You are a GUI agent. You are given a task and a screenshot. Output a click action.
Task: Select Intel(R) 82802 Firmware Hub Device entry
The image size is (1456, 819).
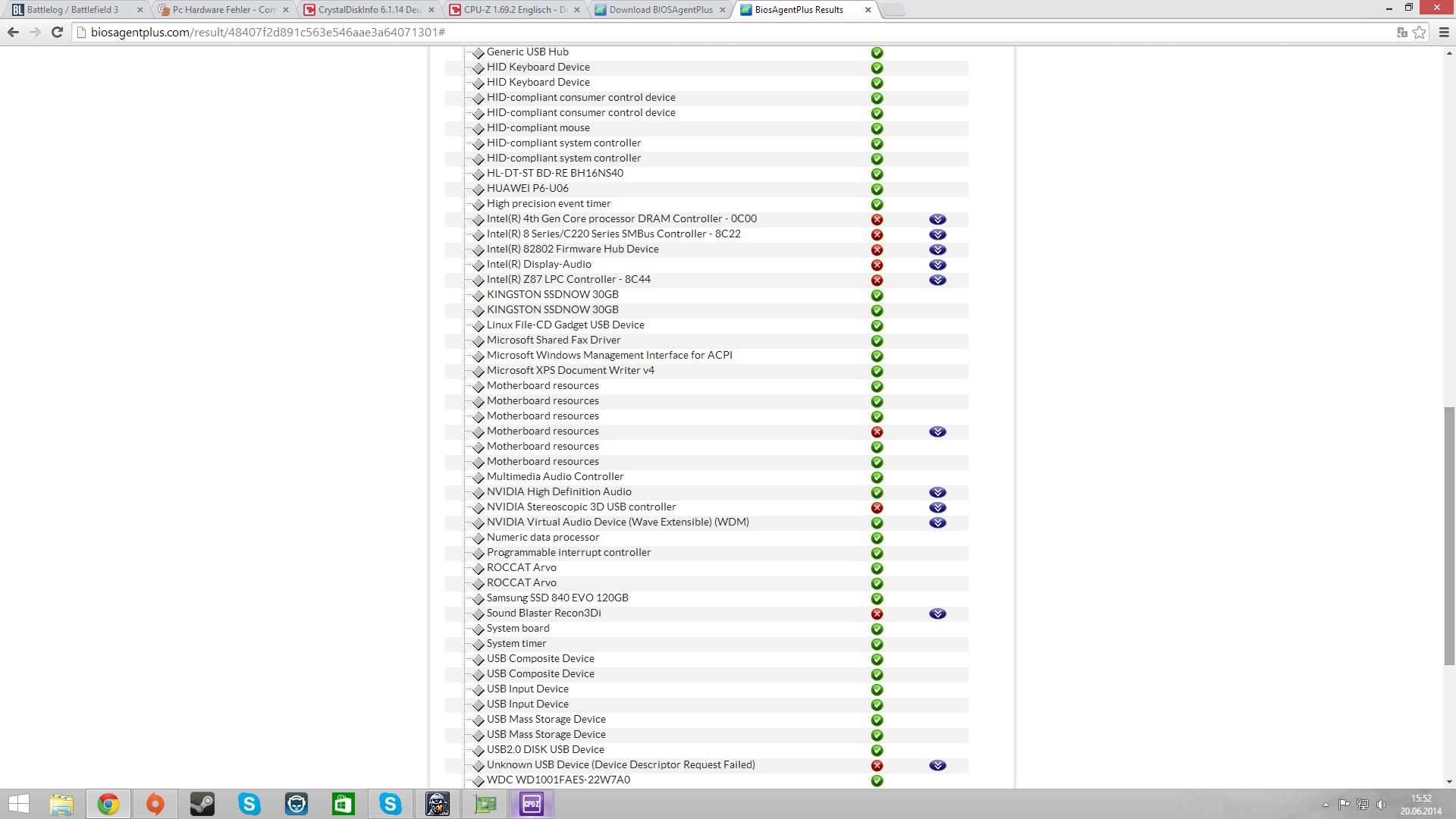[x=573, y=249]
